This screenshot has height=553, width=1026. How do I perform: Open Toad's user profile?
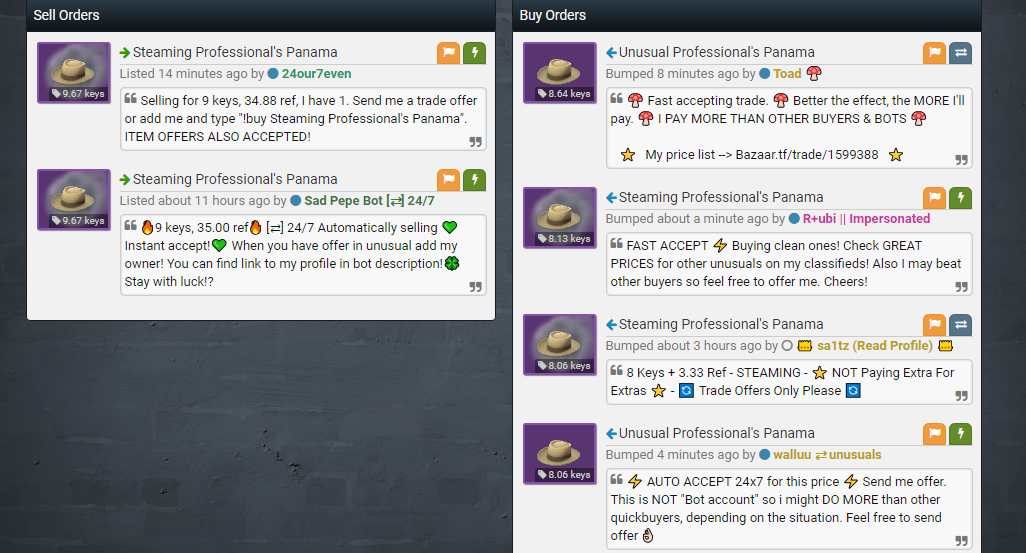(x=787, y=74)
